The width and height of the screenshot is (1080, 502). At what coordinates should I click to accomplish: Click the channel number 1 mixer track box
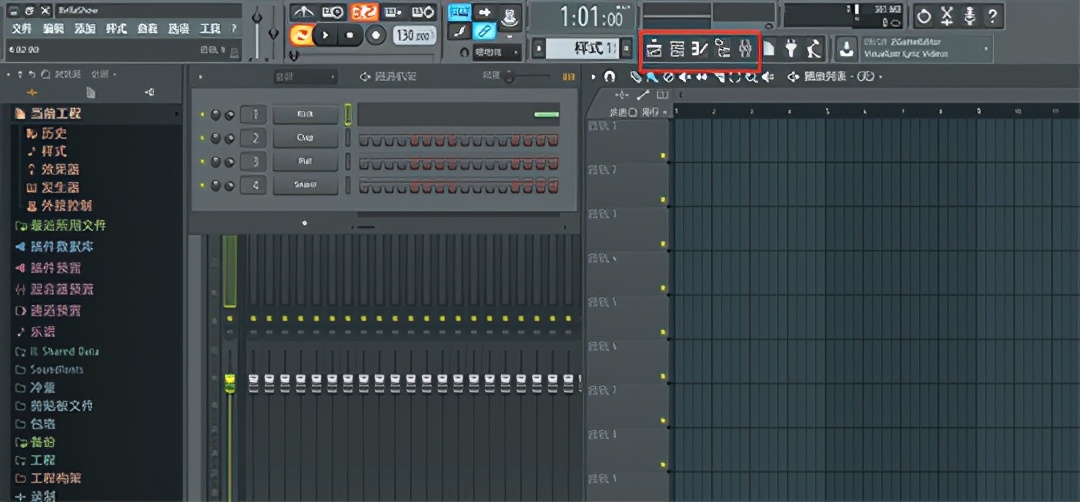(253, 114)
